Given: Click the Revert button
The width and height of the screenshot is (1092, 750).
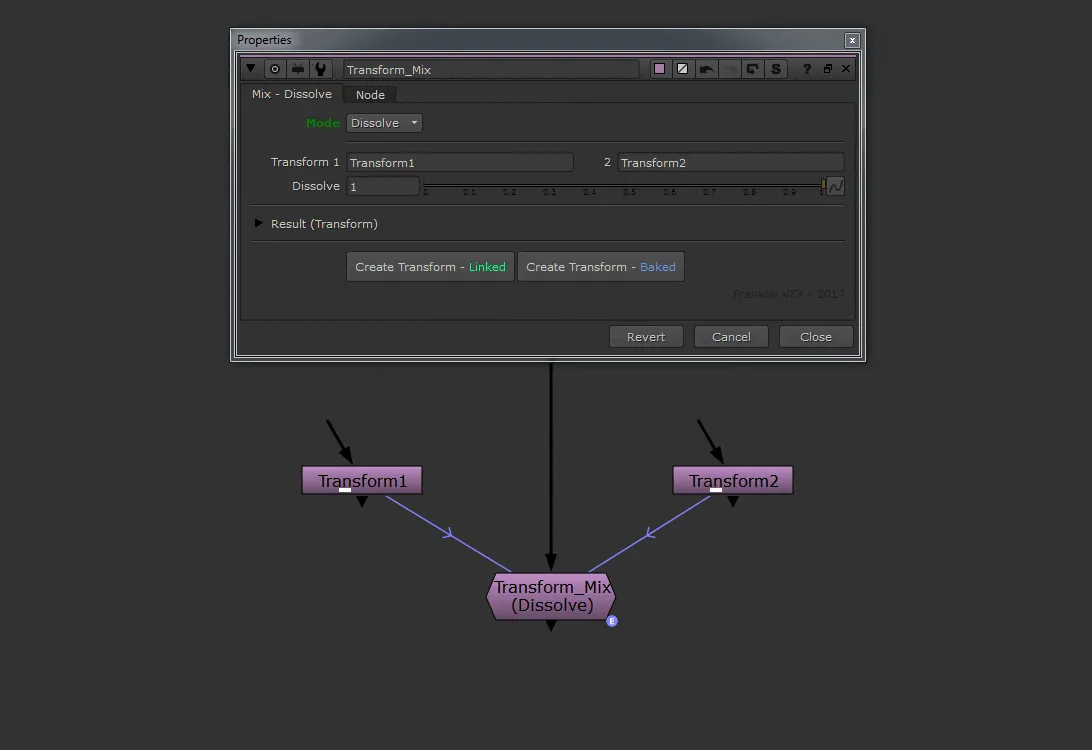Looking at the screenshot, I should click(x=645, y=336).
